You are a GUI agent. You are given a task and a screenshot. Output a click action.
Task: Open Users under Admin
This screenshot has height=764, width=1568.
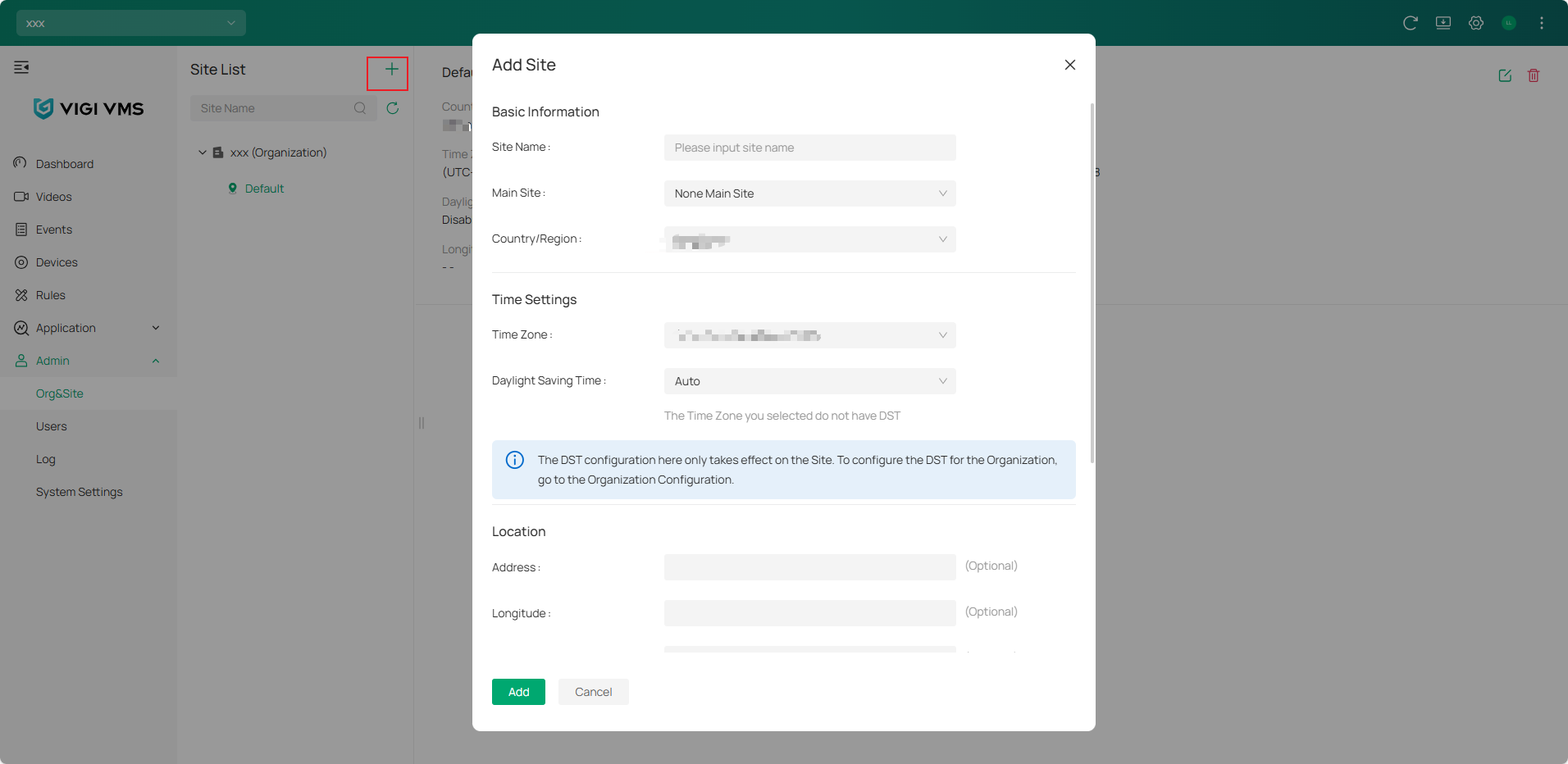[x=89, y=426]
